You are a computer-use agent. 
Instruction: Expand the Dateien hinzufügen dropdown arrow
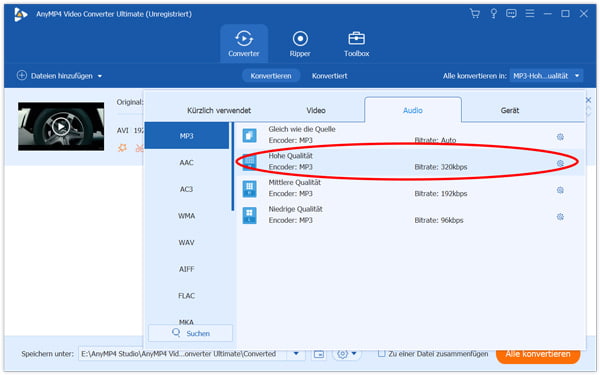pyautogui.click(x=100, y=76)
